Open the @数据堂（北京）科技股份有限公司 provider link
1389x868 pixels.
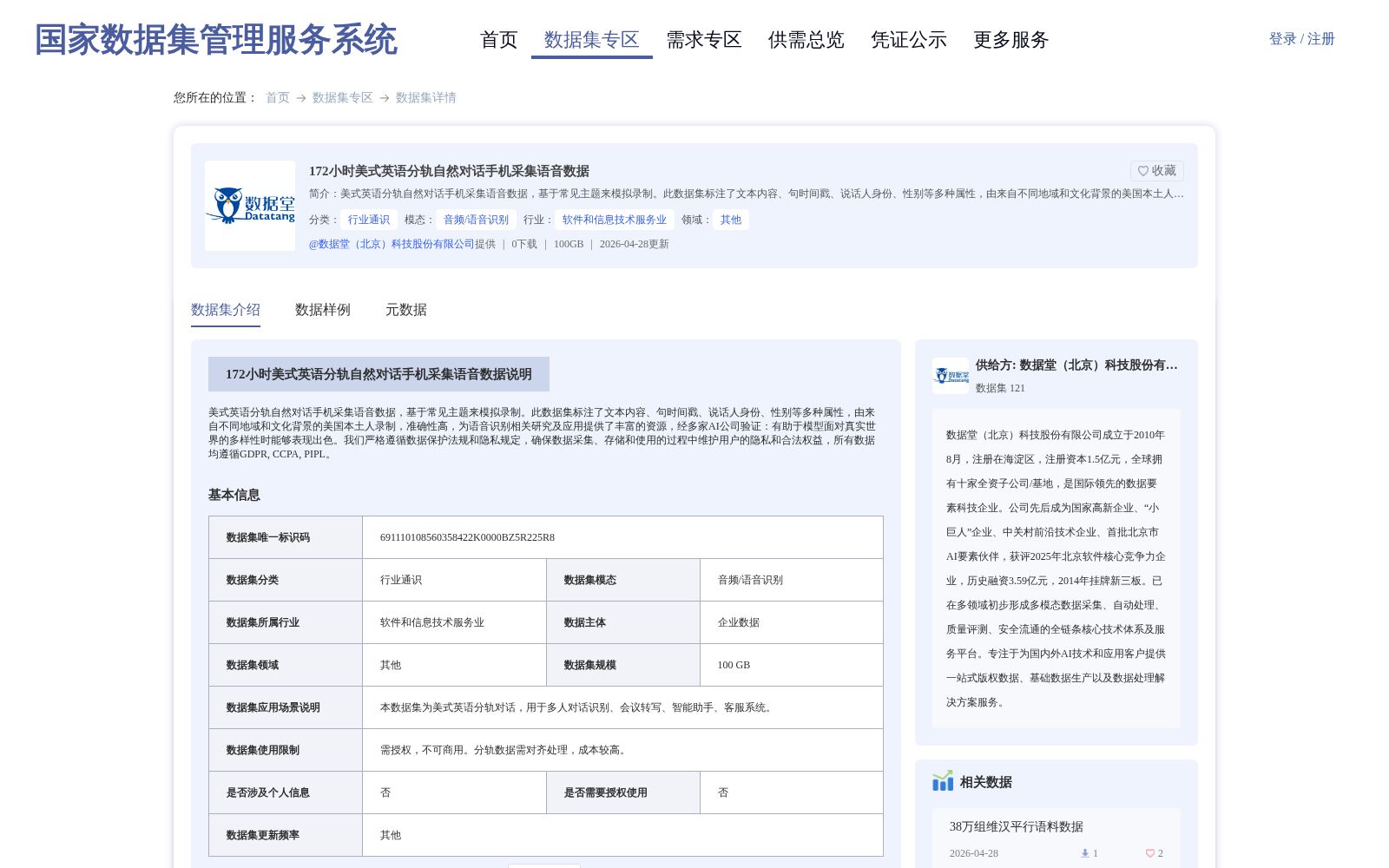point(392,244)
